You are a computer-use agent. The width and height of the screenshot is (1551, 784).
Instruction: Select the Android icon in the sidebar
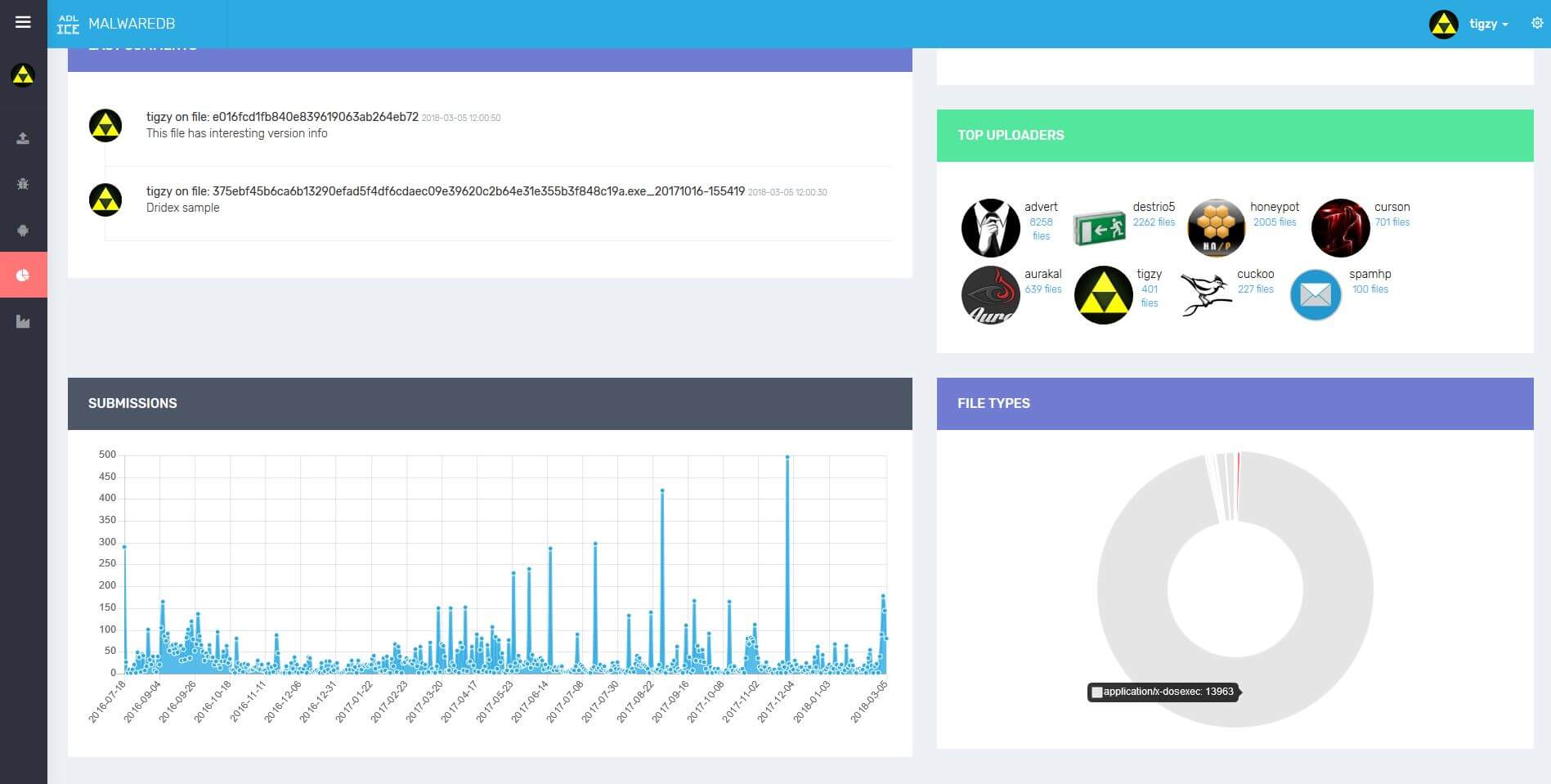tap(23, 230)
